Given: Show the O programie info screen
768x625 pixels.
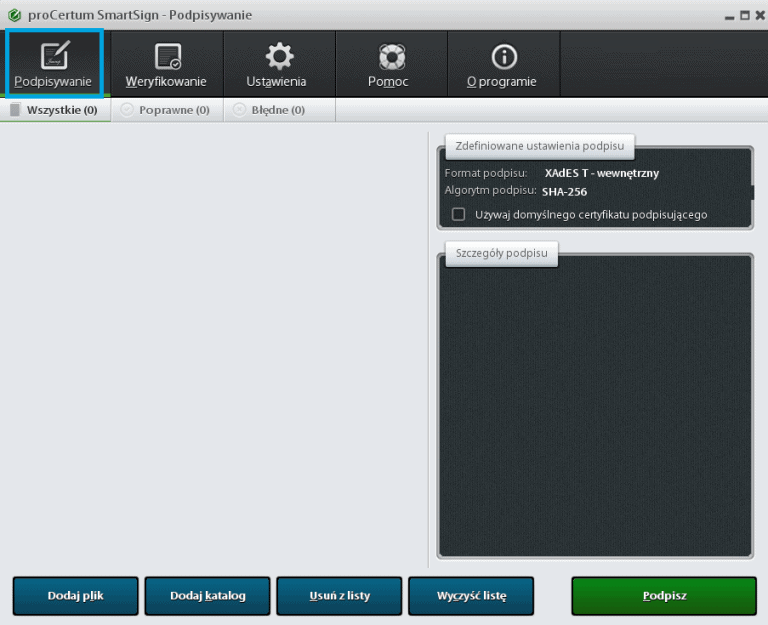Looking at the screenshot, I should [x=503, y=64].
